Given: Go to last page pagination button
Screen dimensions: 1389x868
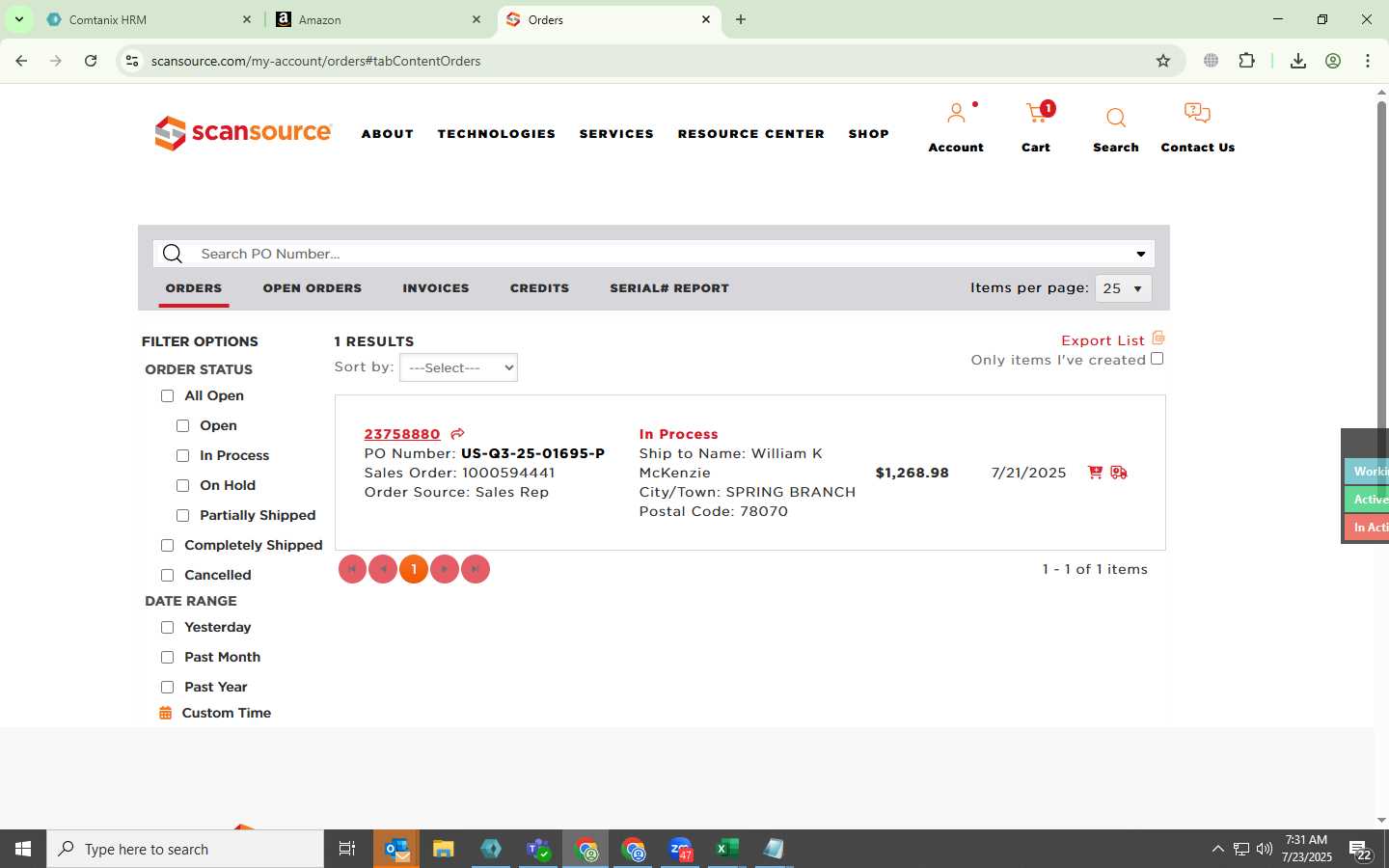Looking at the screenshot, I should point(476,569).
